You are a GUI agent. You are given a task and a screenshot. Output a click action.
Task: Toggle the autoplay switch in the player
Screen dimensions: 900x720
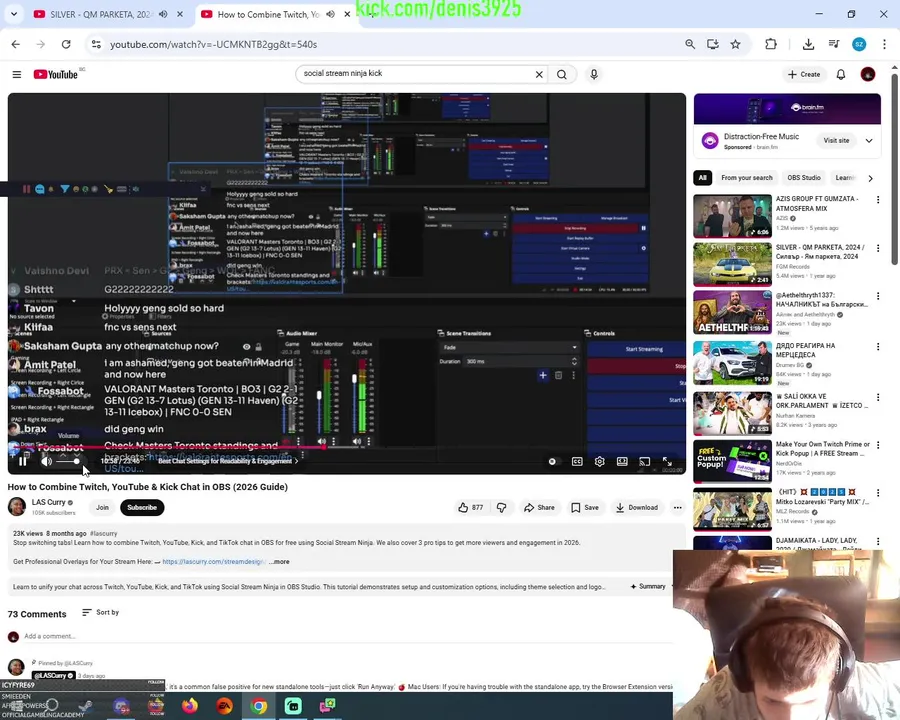click(x=552, y=462)
